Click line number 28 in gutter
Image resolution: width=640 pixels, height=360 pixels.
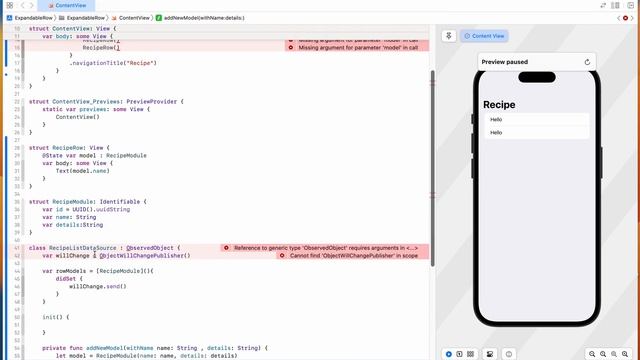click(17, 148)
